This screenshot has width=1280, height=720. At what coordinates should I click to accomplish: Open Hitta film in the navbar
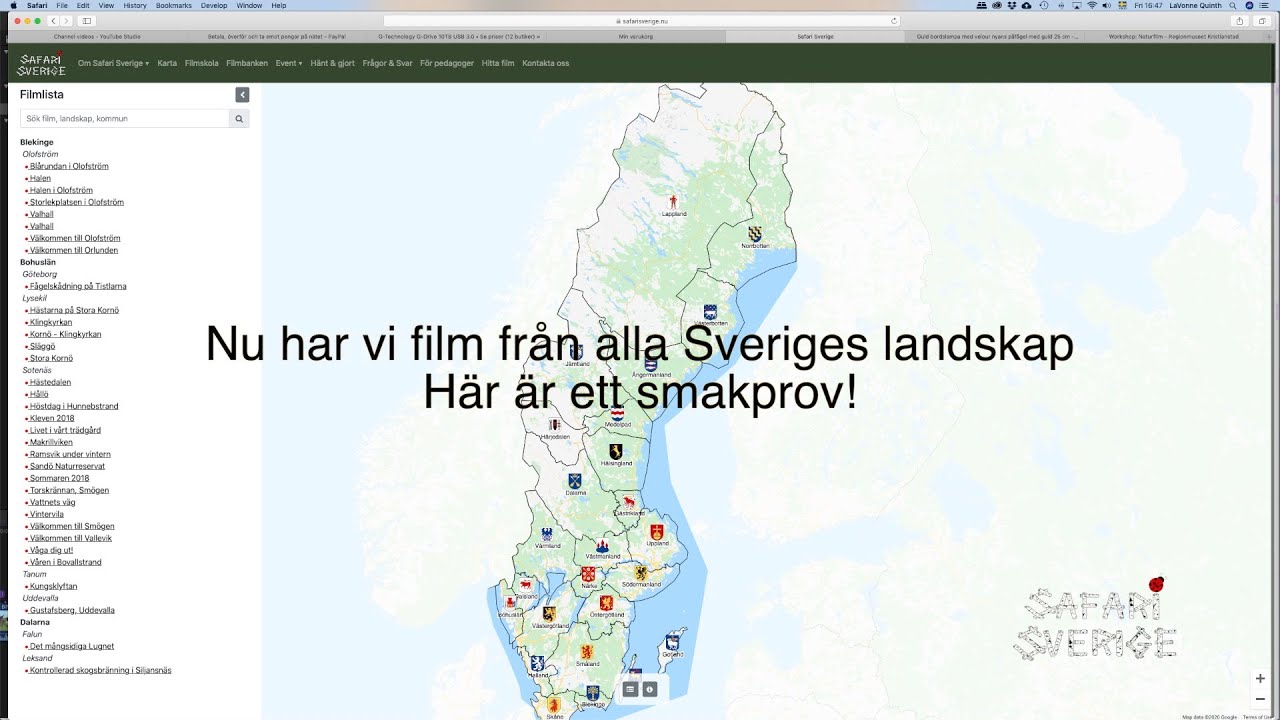[x=498, y=63]
